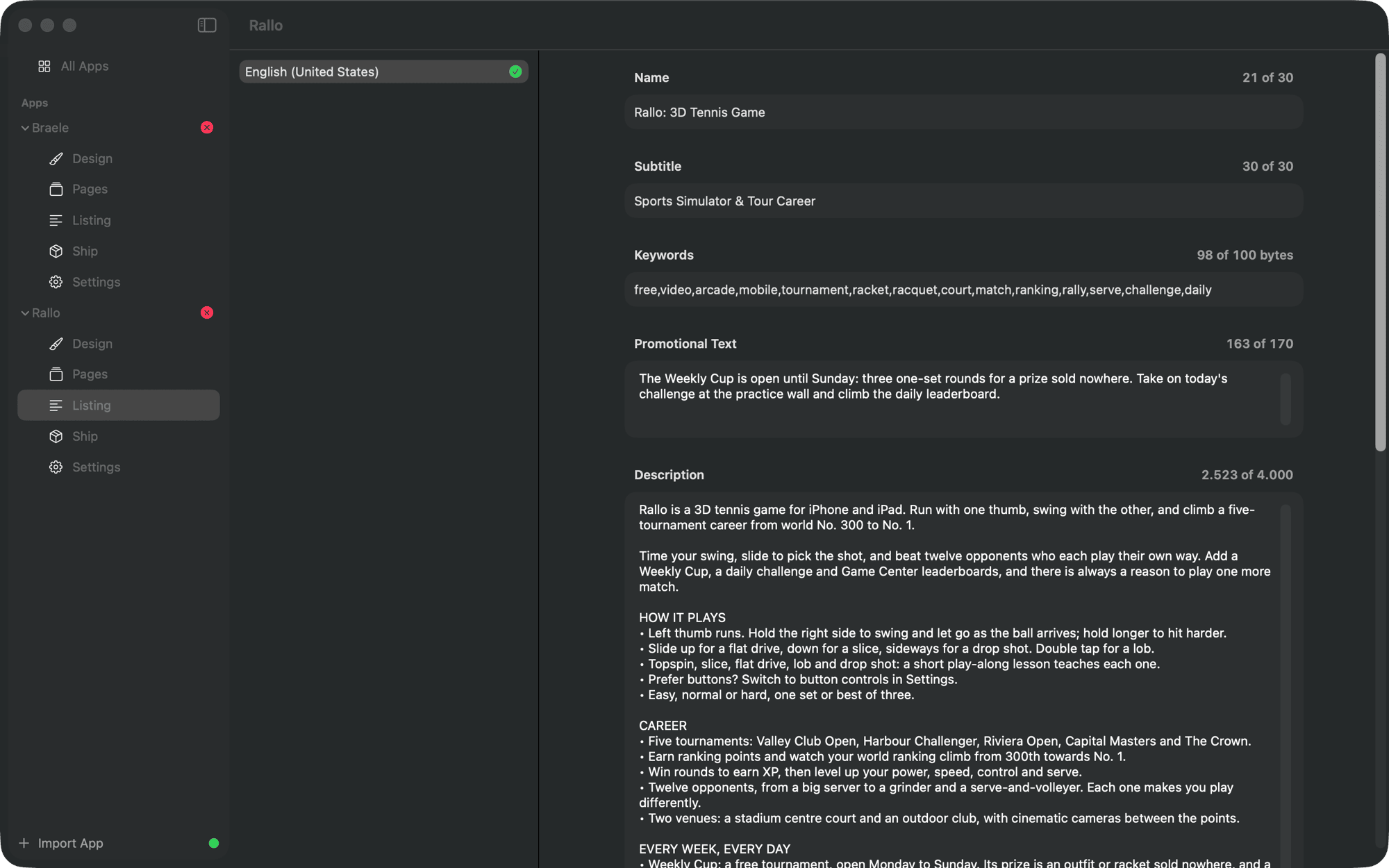This screenshot has width=1389, height=868.
Task: Click the '2.523 of 4.000' counter
Action: (x=1247, y=475)
